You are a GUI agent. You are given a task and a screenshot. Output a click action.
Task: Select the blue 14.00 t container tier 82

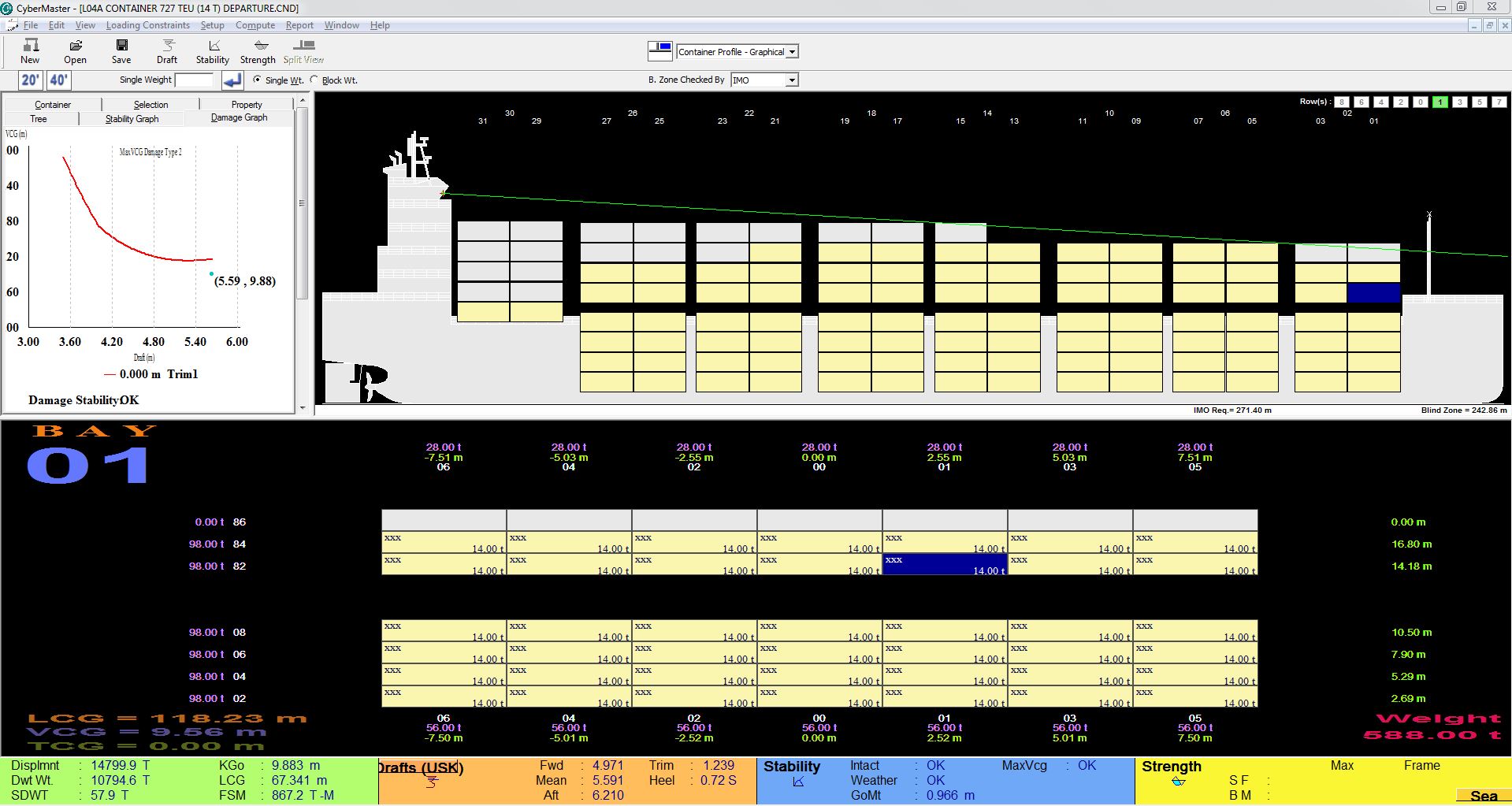click(945, 564)
